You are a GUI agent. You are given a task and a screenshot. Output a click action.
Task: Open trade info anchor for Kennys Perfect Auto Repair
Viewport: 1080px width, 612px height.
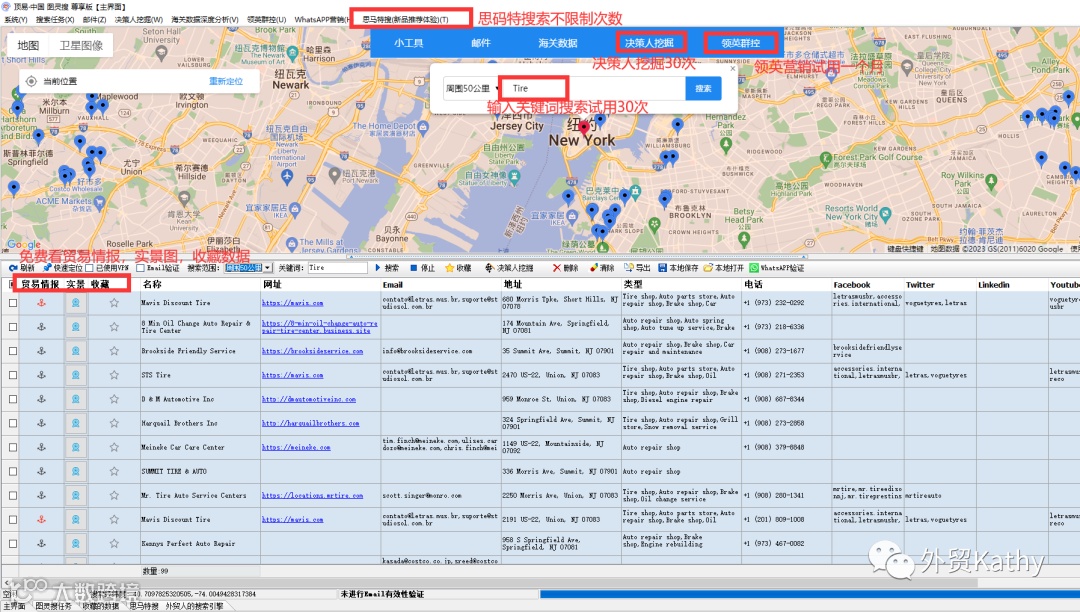(41, 544)
